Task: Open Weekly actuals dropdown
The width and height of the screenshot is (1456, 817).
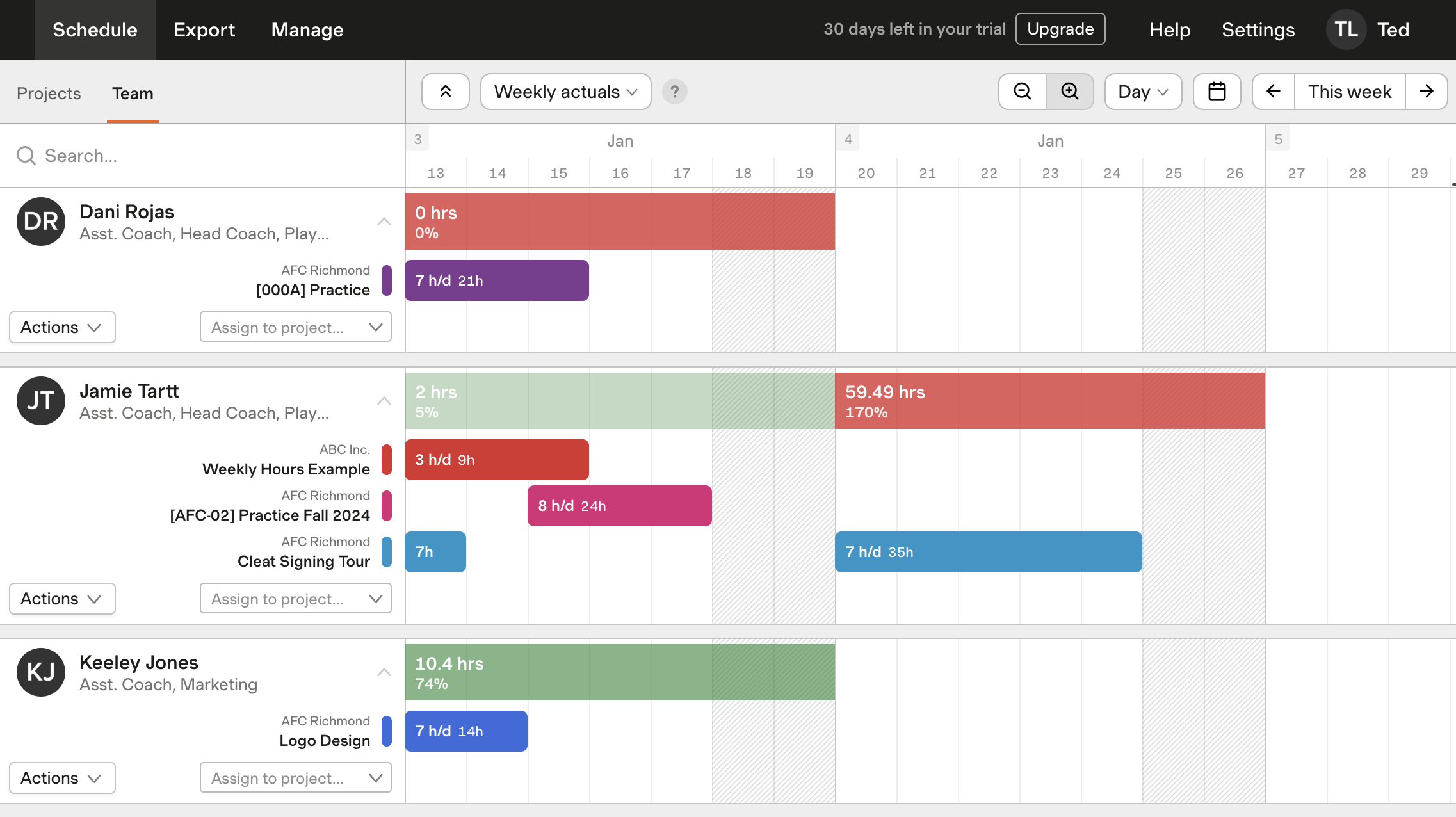Action: 566,92
